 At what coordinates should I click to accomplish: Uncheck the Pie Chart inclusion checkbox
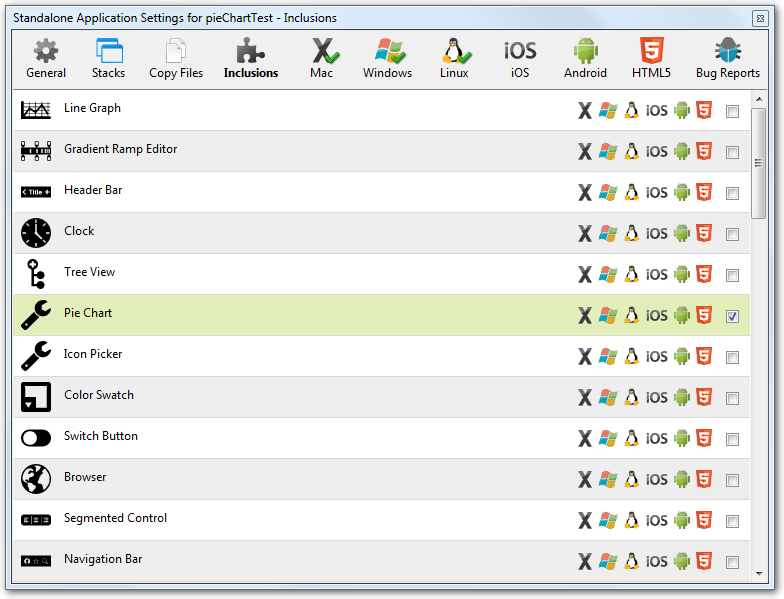point(733,316)
